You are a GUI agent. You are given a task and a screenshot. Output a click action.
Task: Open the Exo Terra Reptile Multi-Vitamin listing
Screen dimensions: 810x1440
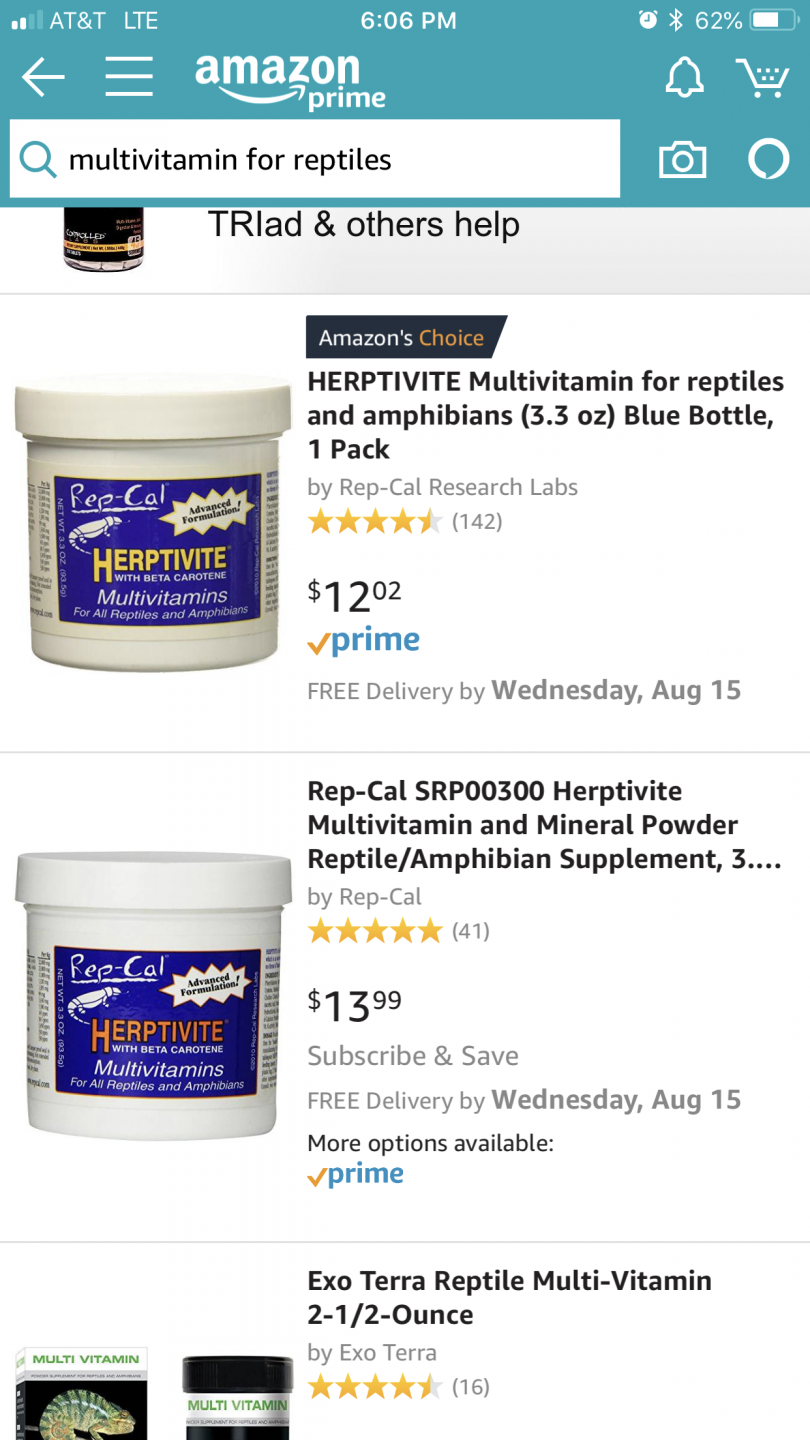(510, 1297)
